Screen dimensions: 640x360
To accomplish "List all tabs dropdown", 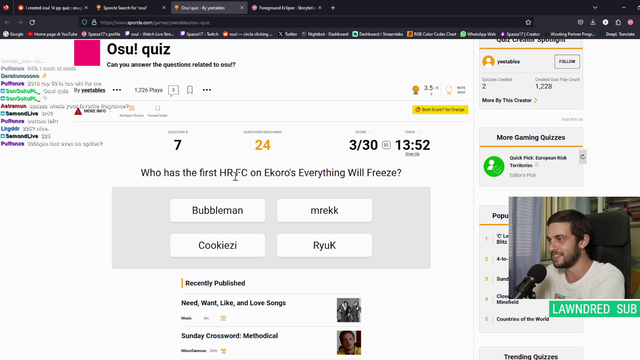I will coord(595,8).
